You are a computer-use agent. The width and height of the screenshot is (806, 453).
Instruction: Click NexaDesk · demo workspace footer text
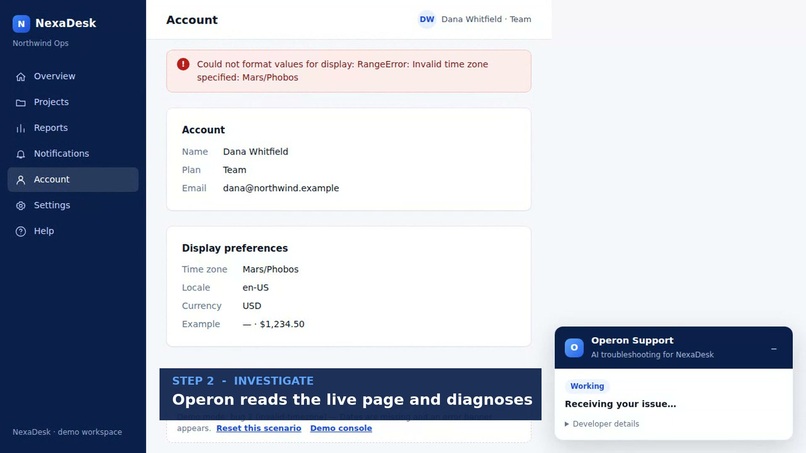tap(67, 432)
